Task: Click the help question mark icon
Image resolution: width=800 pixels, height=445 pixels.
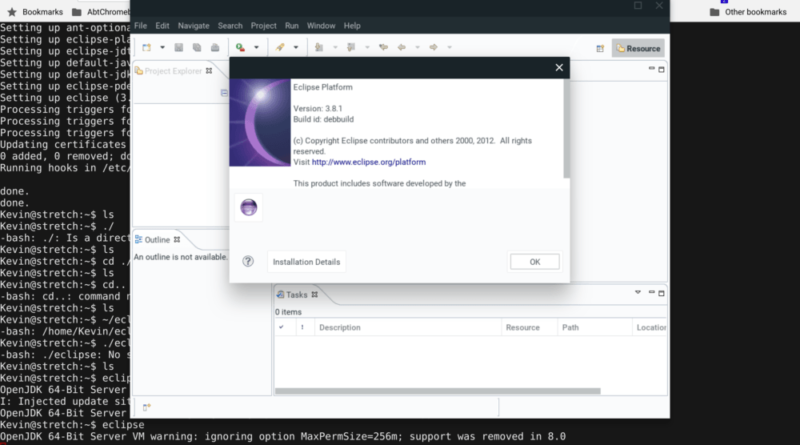Action: click(x=248, y=262)
